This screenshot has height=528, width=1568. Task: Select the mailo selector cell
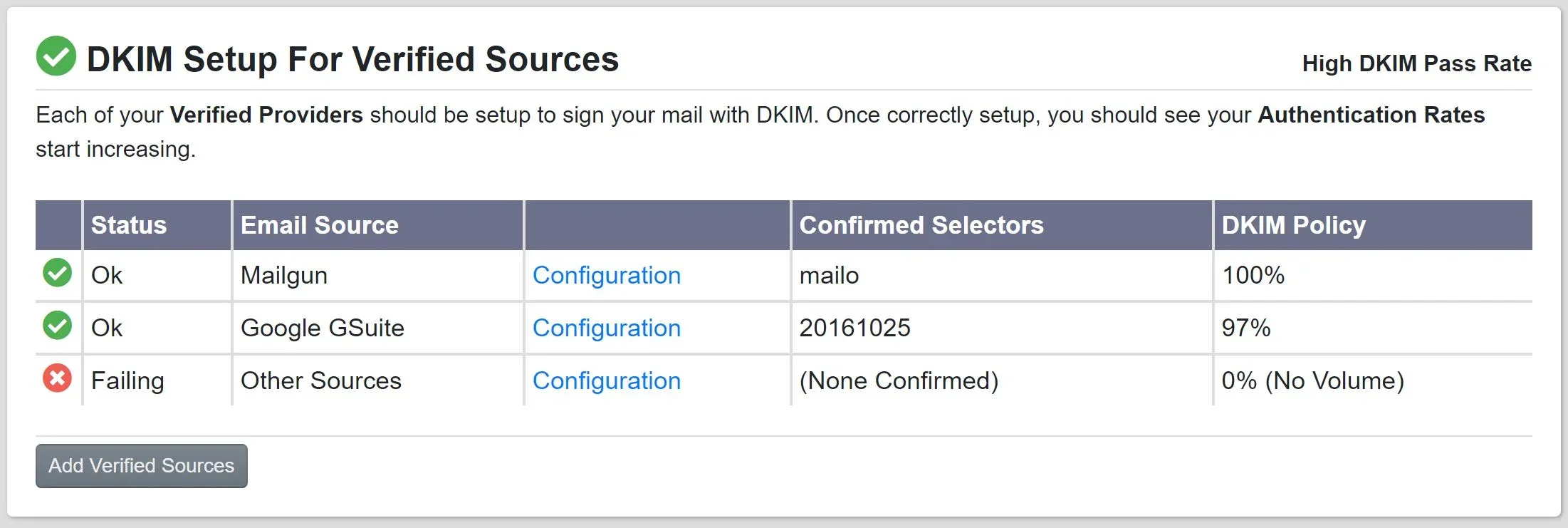click(830, 276)
